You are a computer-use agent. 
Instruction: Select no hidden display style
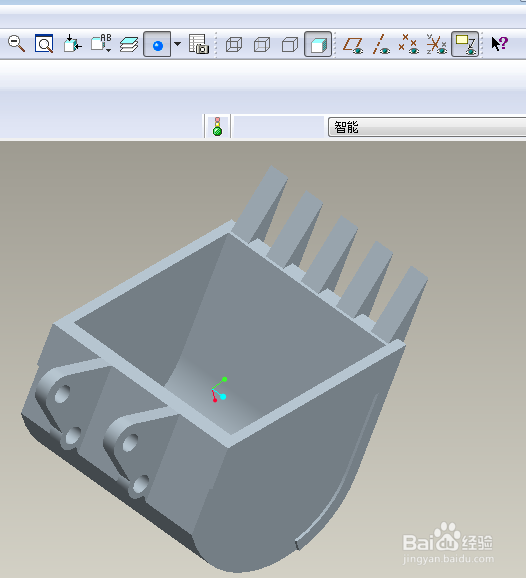[290, 45]
